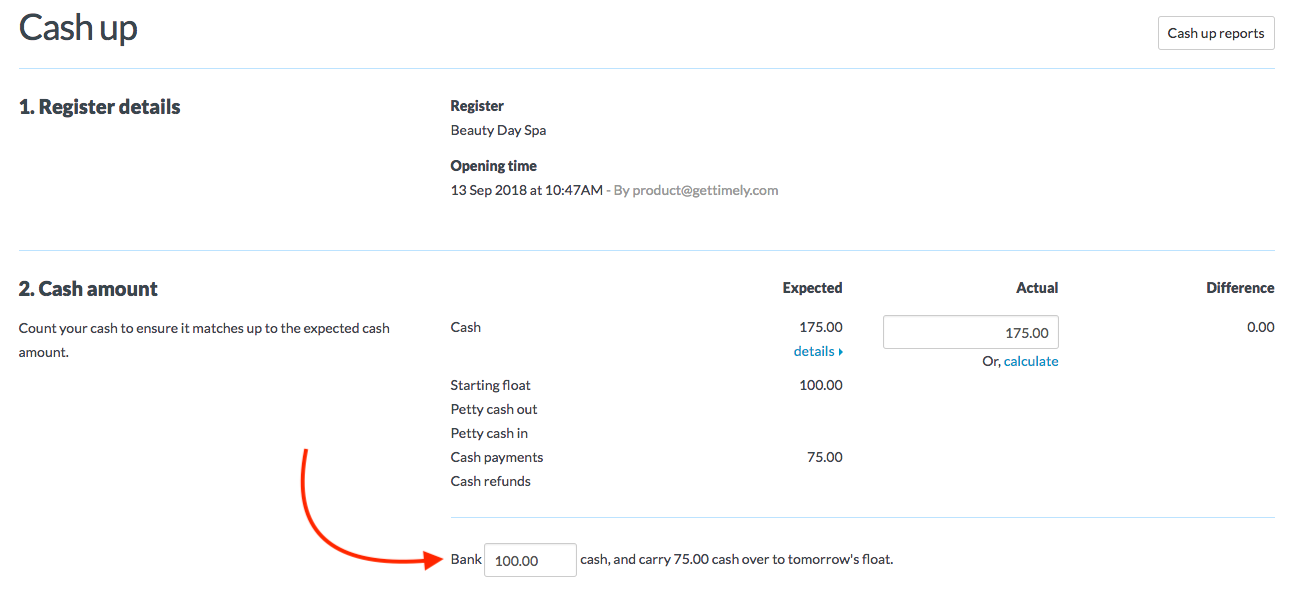Open the Cash up reports page

point(1216,32)
